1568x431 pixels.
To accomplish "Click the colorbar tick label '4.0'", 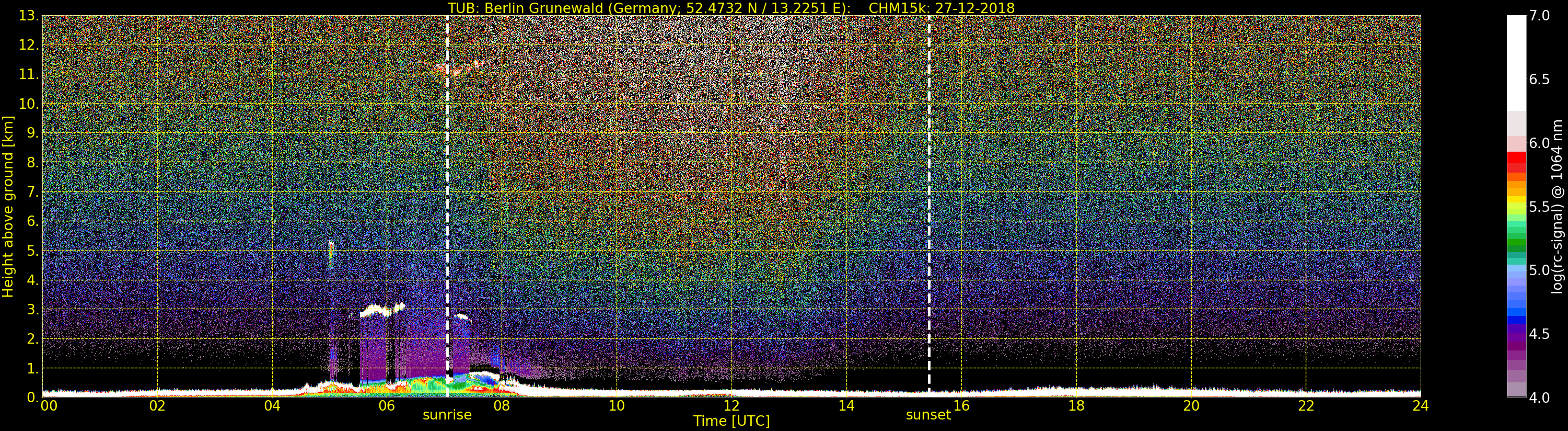I will 1540,398.
